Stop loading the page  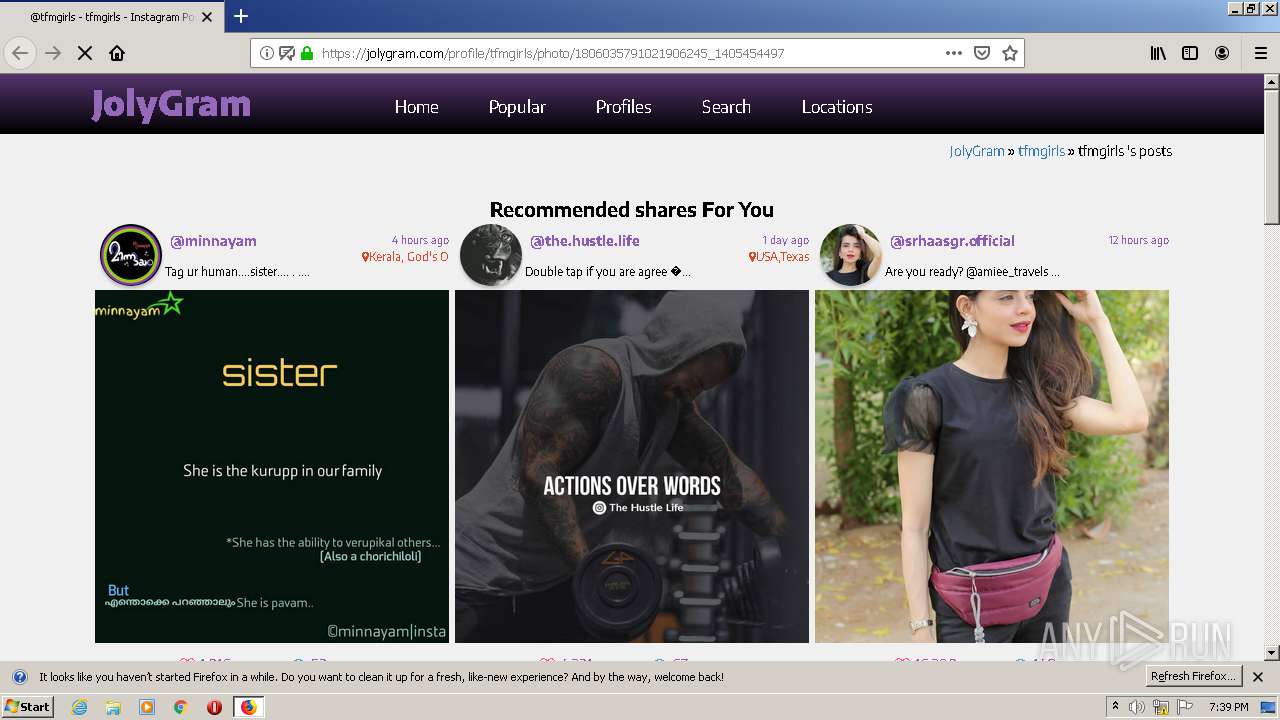85,53
